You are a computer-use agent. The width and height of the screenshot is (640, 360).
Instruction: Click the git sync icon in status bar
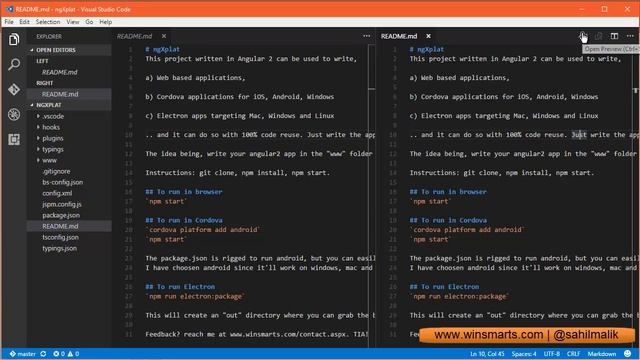43,354
